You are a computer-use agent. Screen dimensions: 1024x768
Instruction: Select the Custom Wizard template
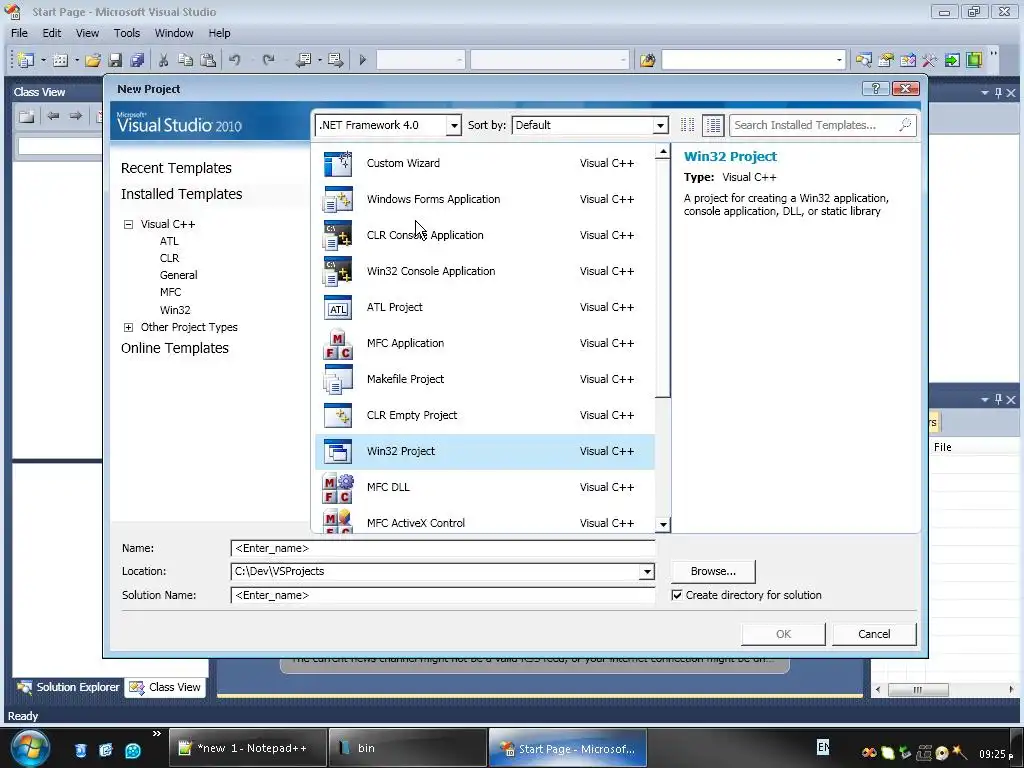(x=485, y=163)
